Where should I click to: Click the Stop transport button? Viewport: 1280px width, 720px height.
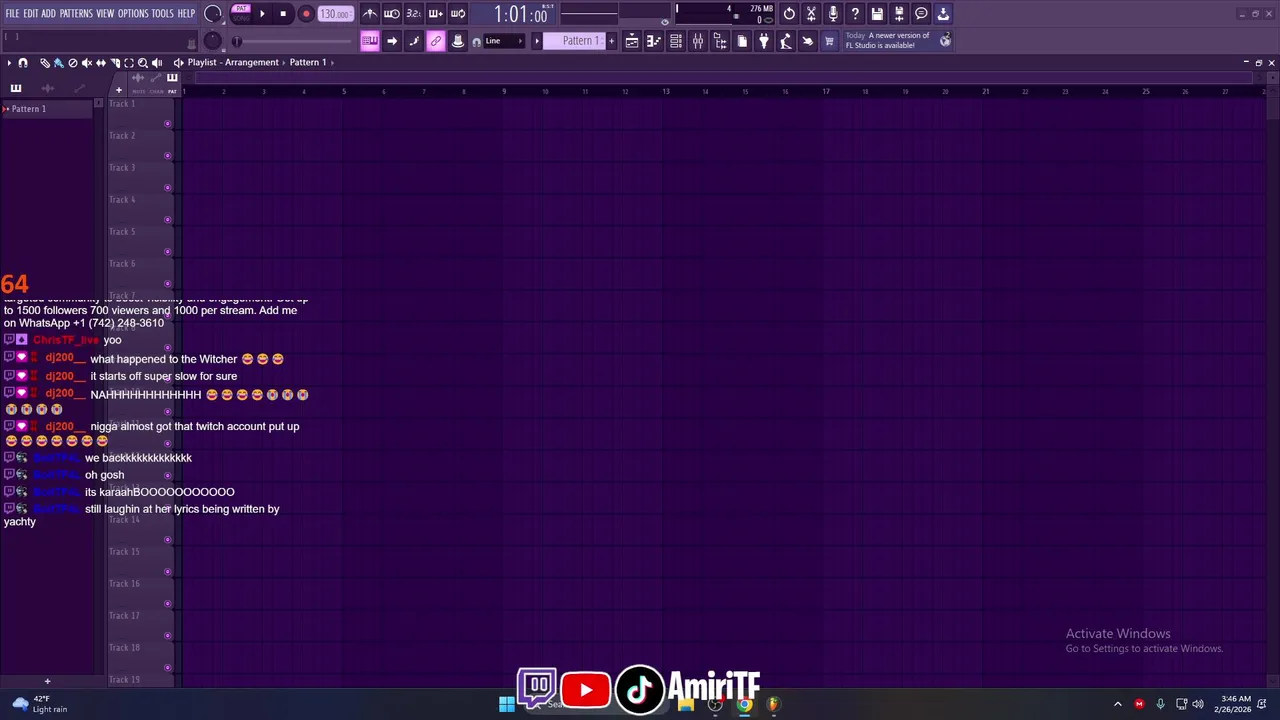tap(284, 14)
